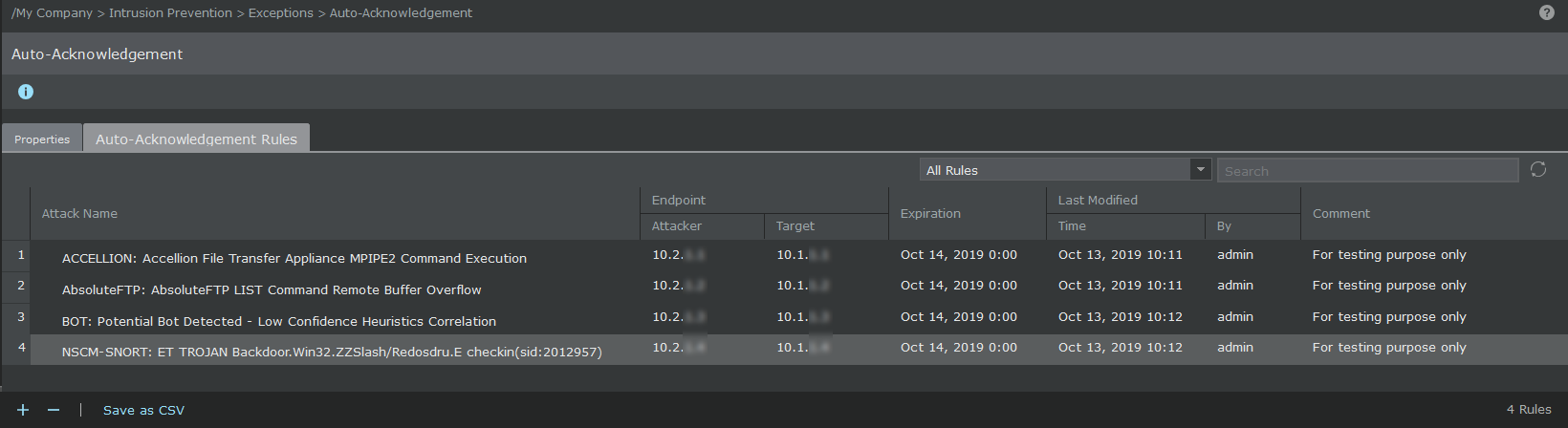Click expiration date of AbsoluteFTP row
The width and height of the screenshot is (1568, 428).
959,285
